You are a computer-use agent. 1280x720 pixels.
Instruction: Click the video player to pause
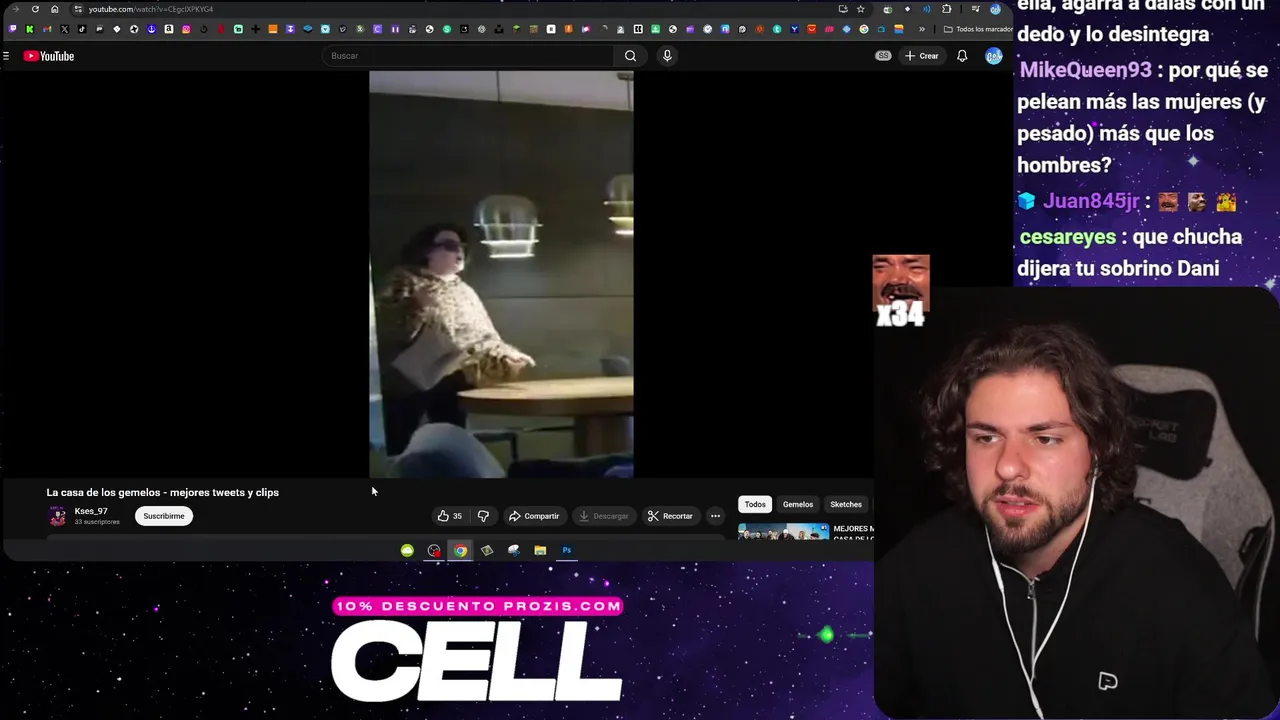coord(501,274)
